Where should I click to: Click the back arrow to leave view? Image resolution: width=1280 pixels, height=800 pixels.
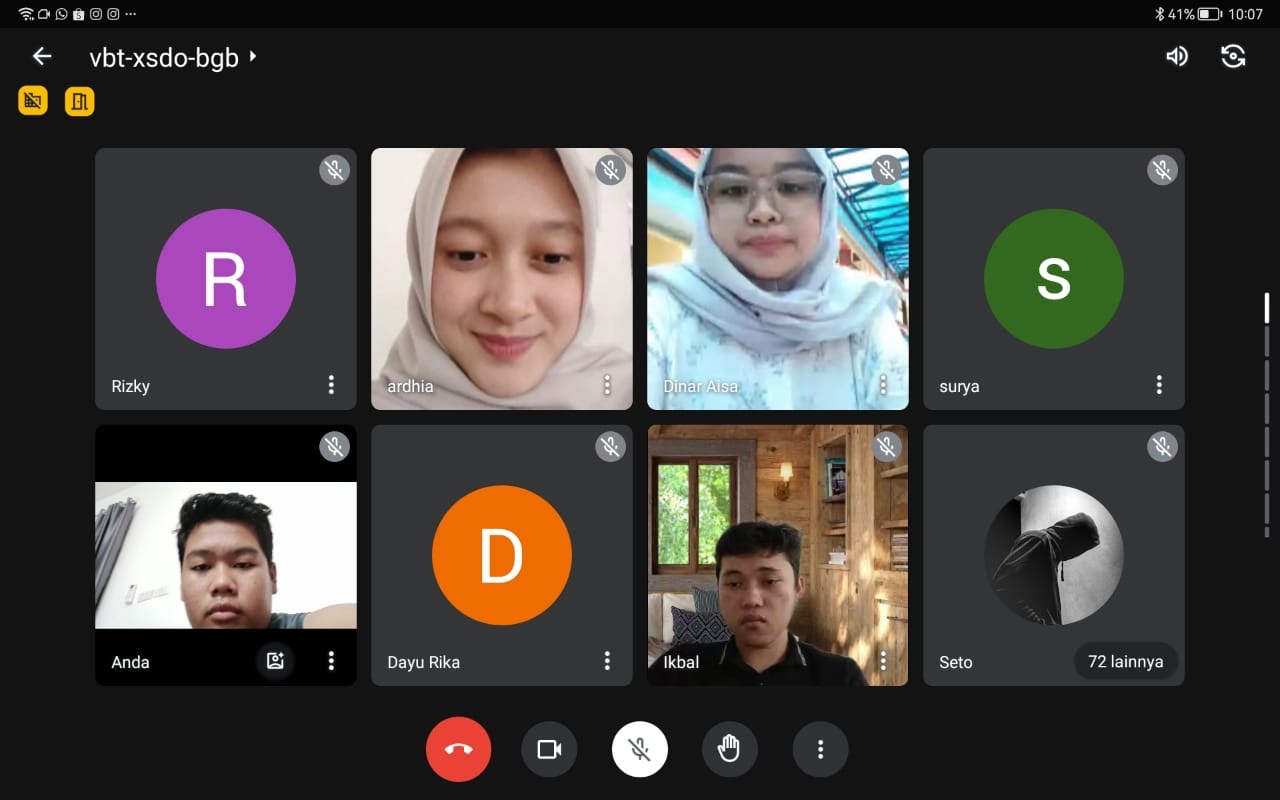point(42,56)
